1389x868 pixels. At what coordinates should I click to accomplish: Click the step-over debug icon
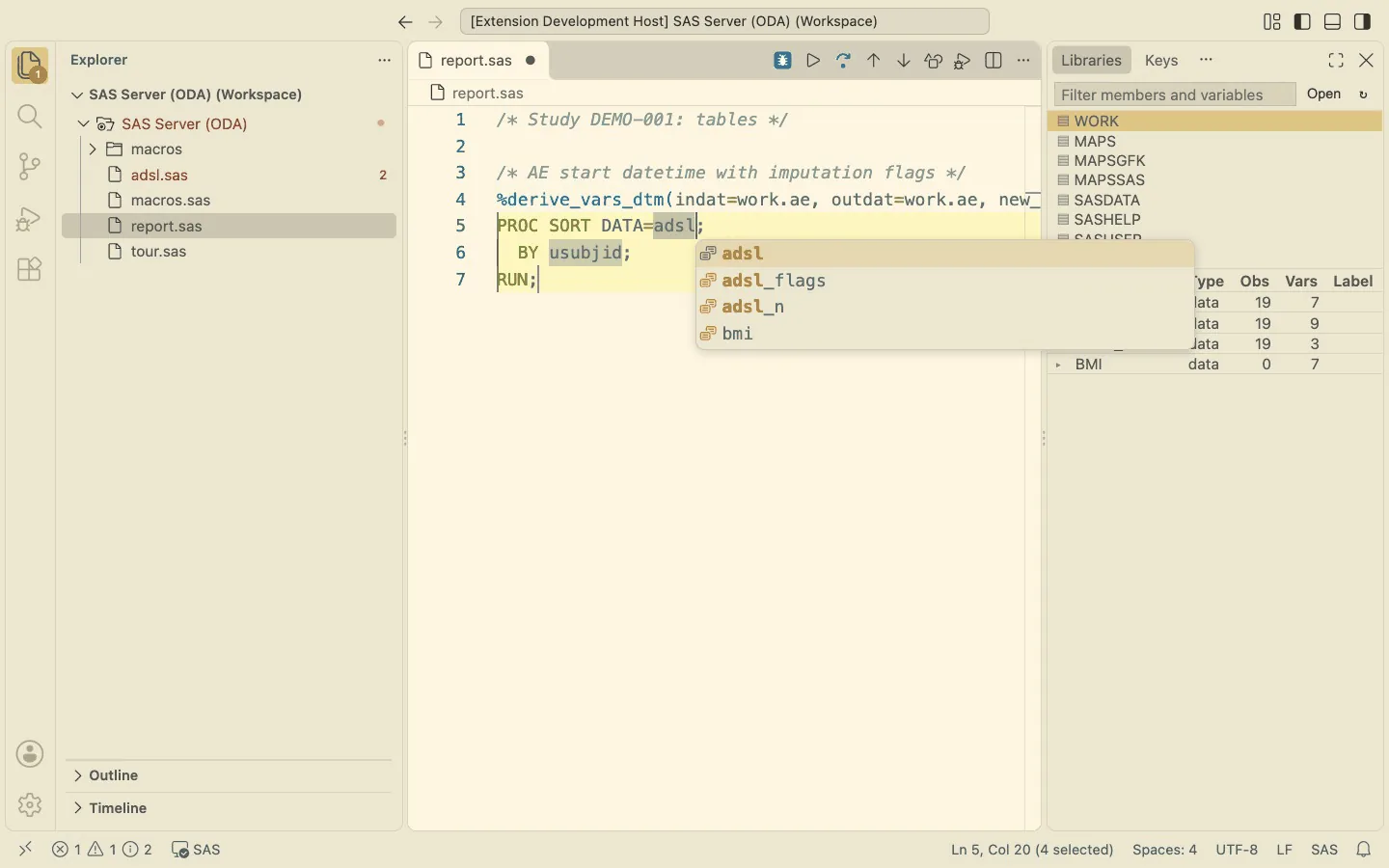[x=845, y=61]
